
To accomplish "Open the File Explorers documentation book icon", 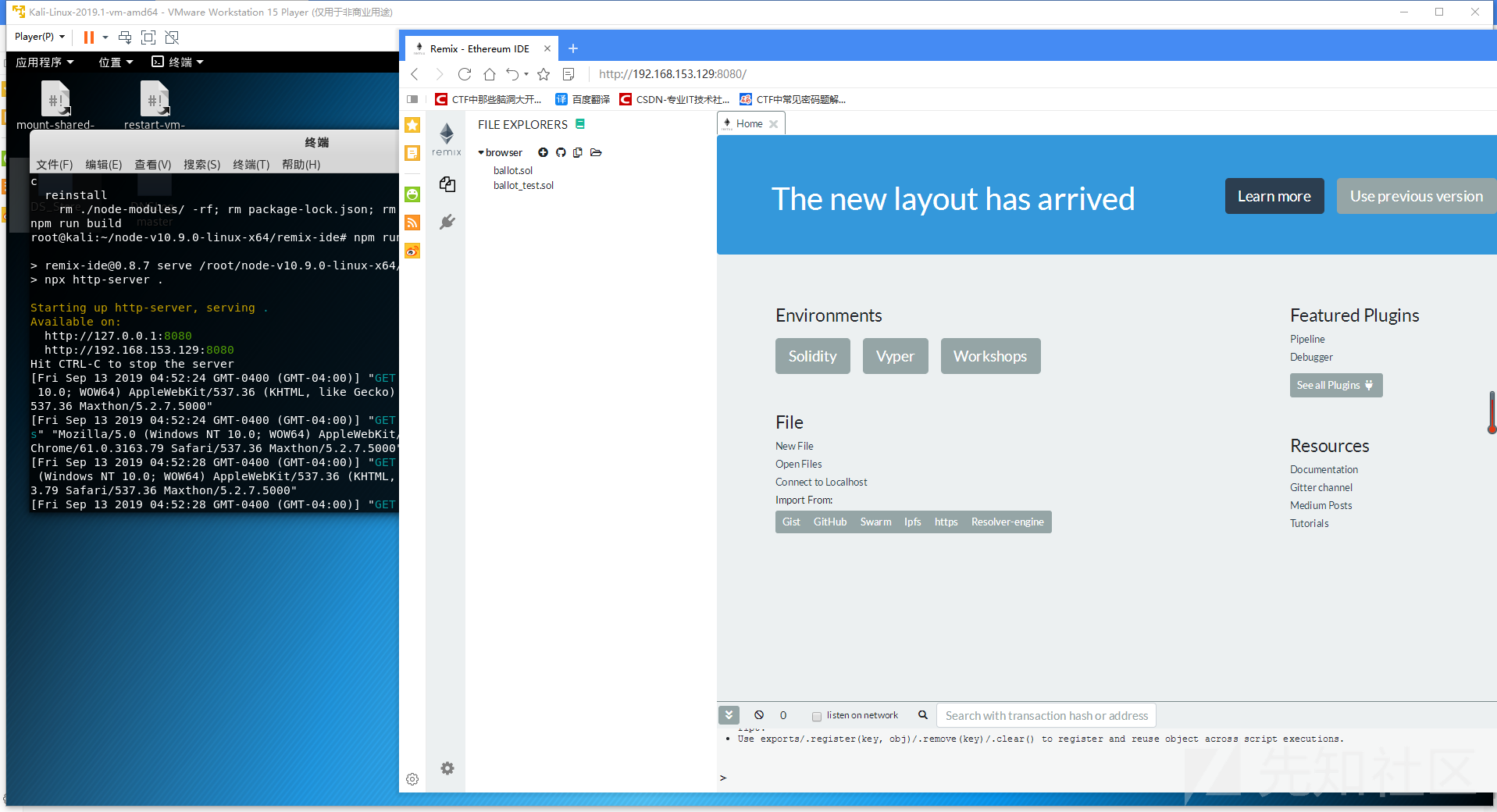I will tap(580, 124).
